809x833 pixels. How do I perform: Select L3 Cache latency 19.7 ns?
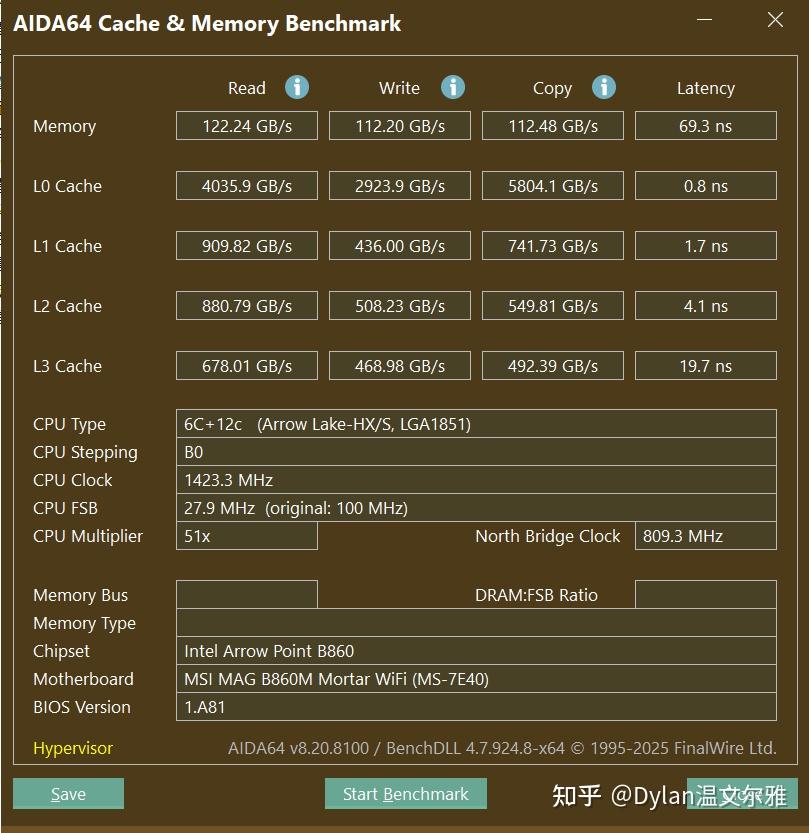pos(706,366)
